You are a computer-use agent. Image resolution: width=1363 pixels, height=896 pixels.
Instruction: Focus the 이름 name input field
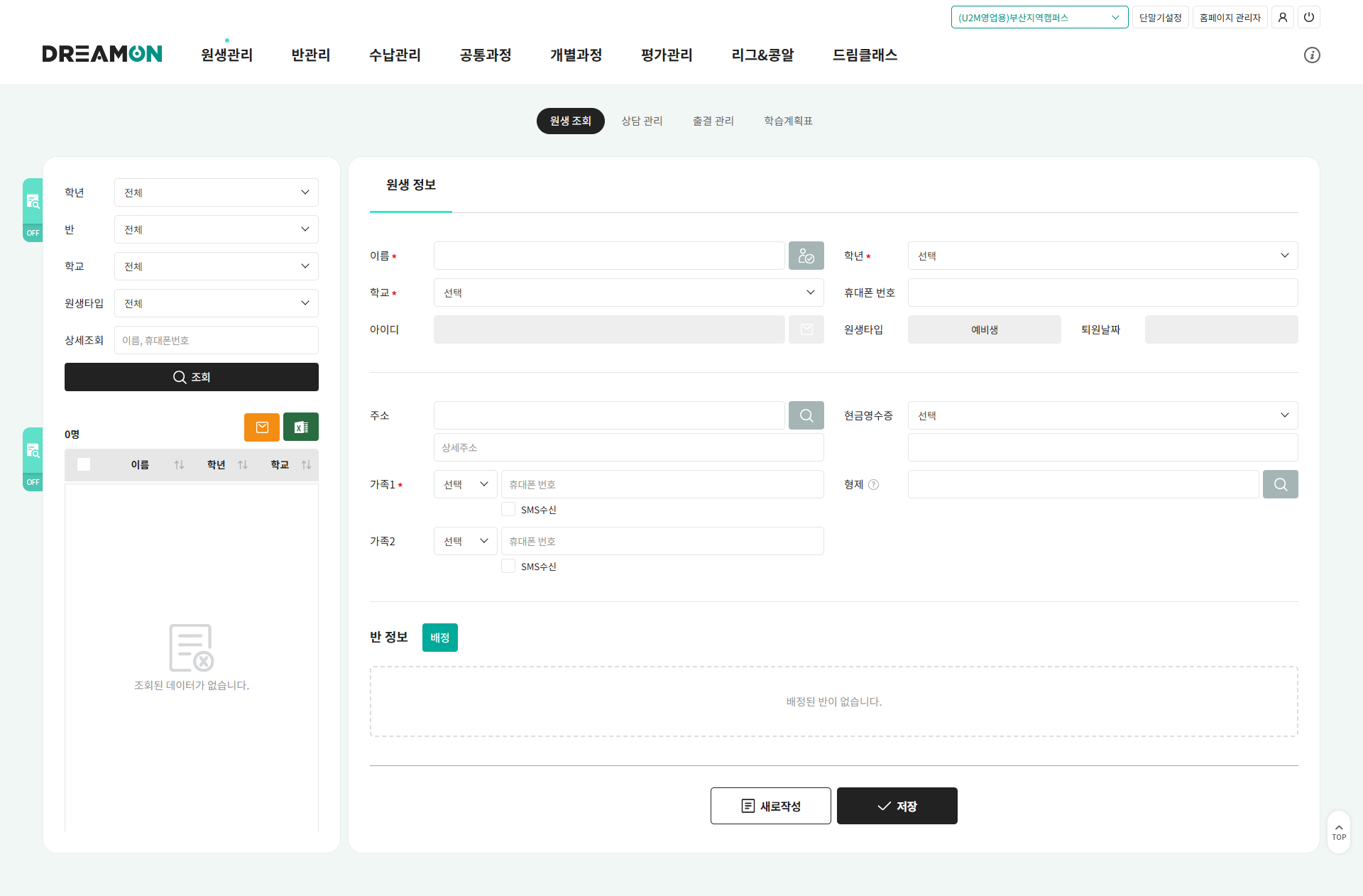click(609, 256)
